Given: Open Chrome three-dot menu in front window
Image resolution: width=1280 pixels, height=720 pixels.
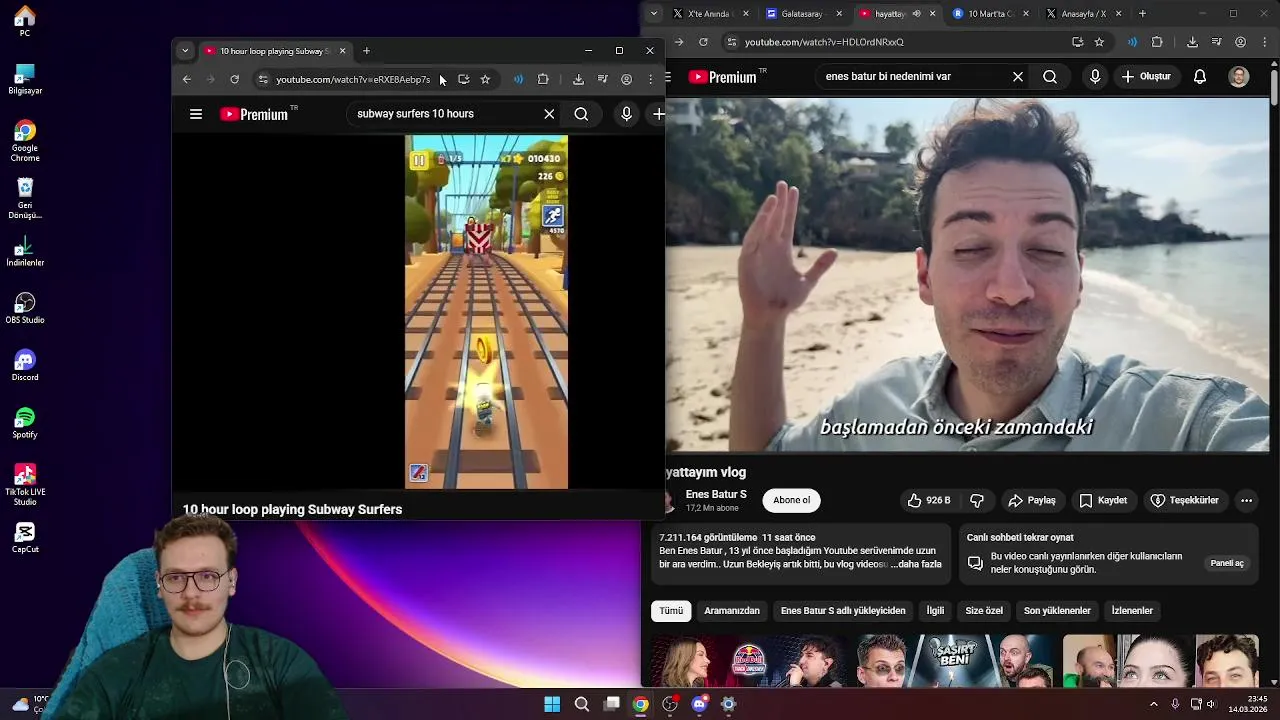Looking at the screenshot, I should coord(651,79).
